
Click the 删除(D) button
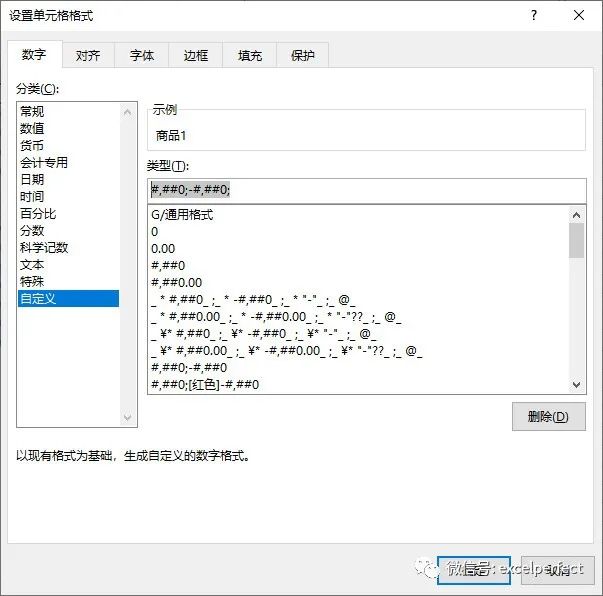pyautogui.click(x=549, y=416)
